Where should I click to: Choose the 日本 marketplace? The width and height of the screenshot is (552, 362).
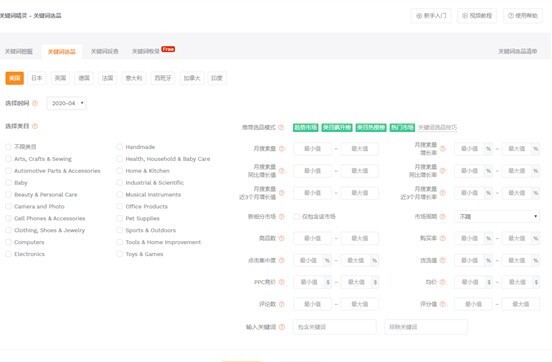[37, 78]
